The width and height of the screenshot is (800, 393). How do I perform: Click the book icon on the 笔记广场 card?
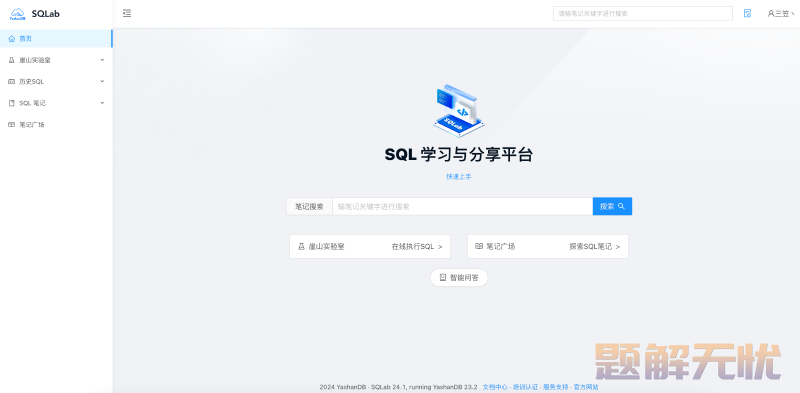479,247
